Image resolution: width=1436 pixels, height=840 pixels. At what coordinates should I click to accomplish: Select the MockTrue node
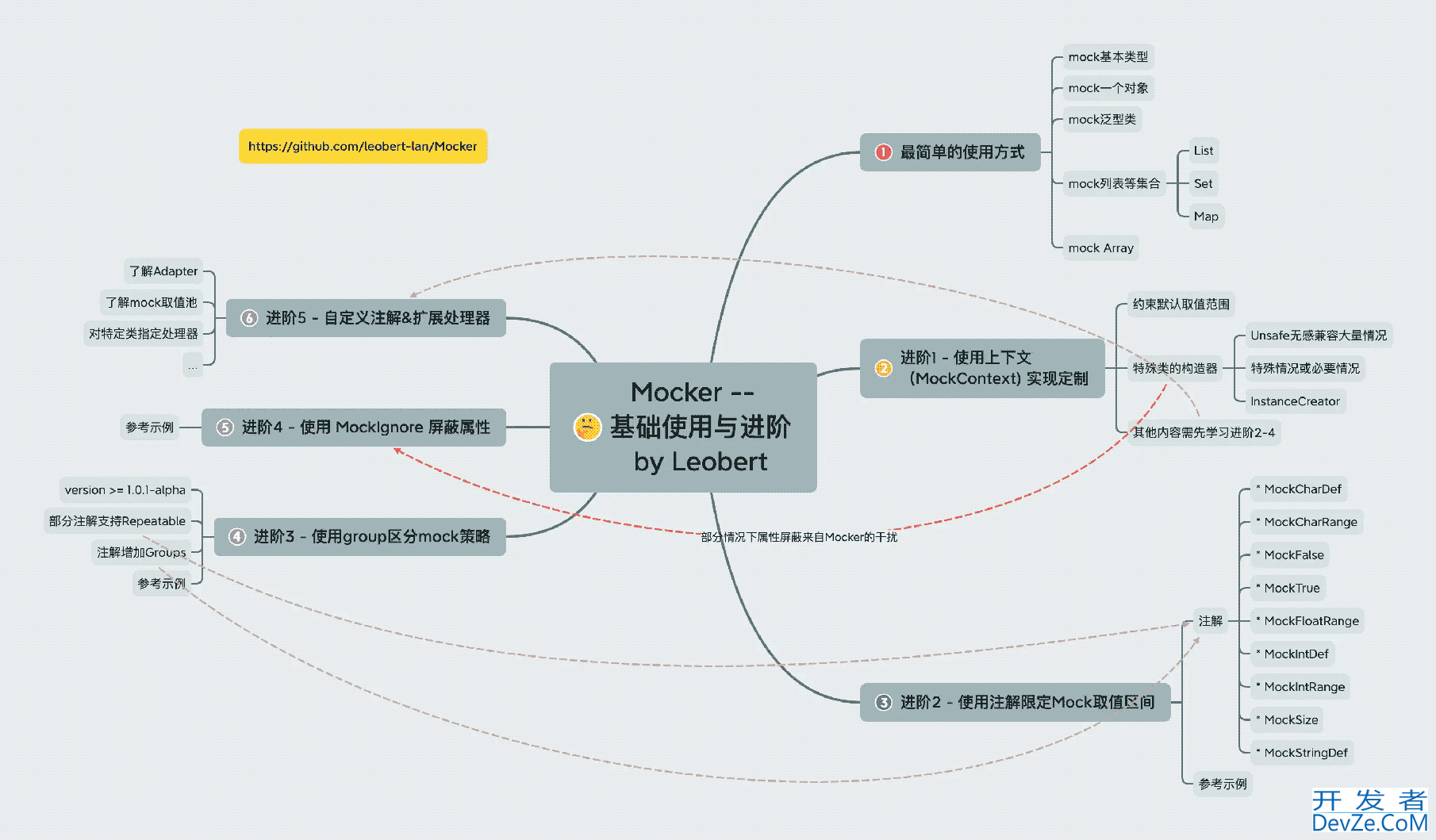point(1288,588)
